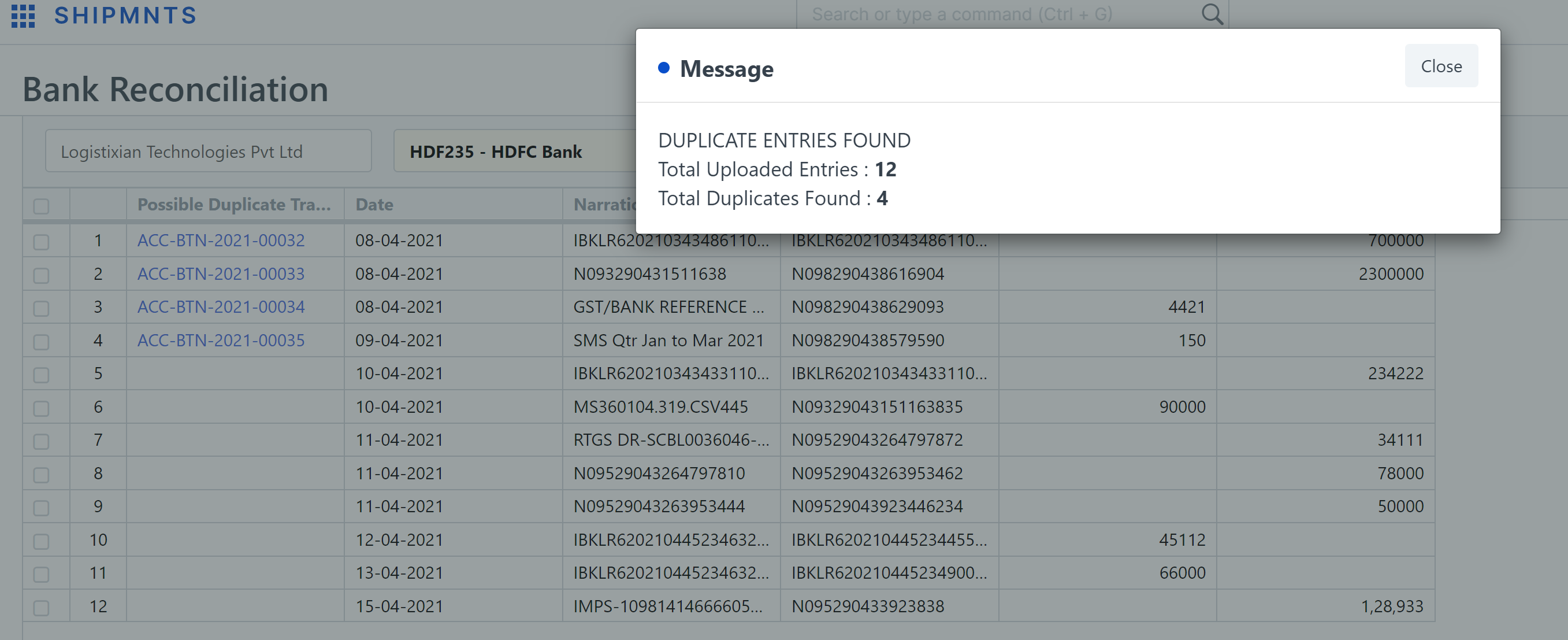This screenshot has height=640, width=1568.
Task: Check the row 3 checkbox
Action: (x=42, y=308)
